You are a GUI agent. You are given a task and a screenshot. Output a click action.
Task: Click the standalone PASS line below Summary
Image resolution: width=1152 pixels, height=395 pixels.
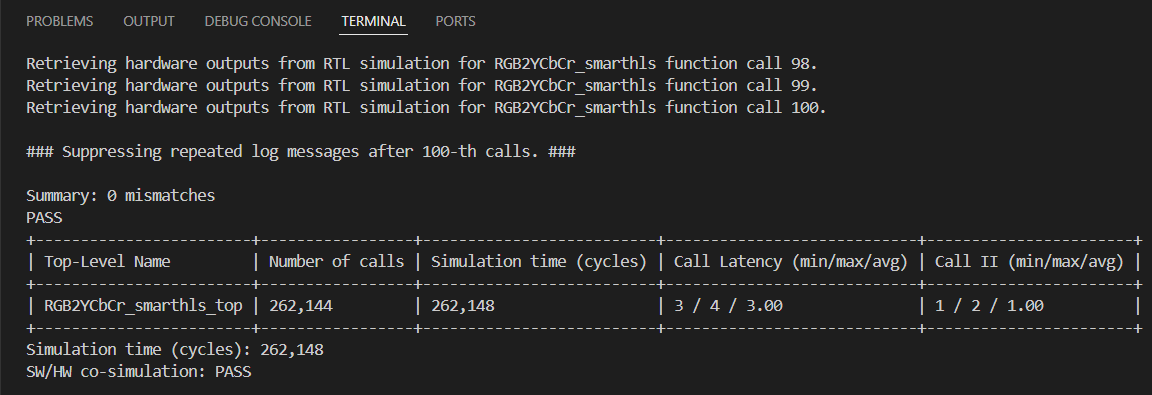click(x=44, y=217)
